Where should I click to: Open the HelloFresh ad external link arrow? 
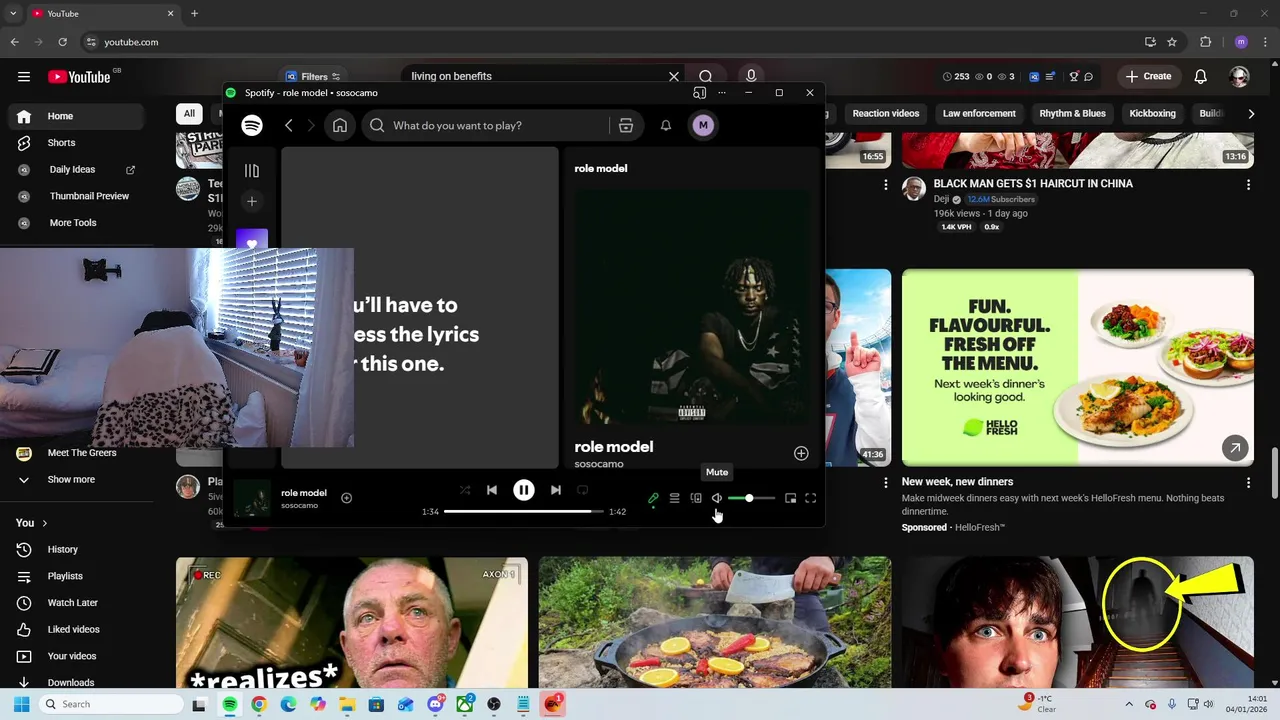coord(1235,448)
